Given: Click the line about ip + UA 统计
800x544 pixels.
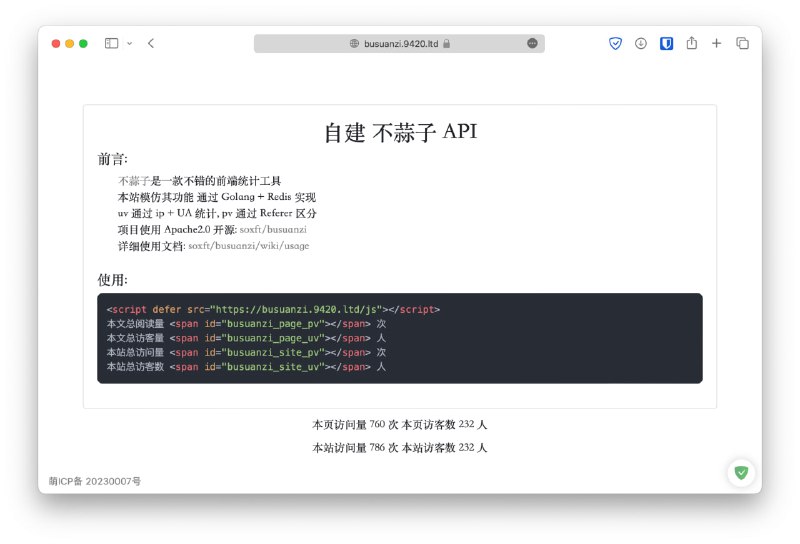Looking at the screenshot, I should [x=217, y=213].
